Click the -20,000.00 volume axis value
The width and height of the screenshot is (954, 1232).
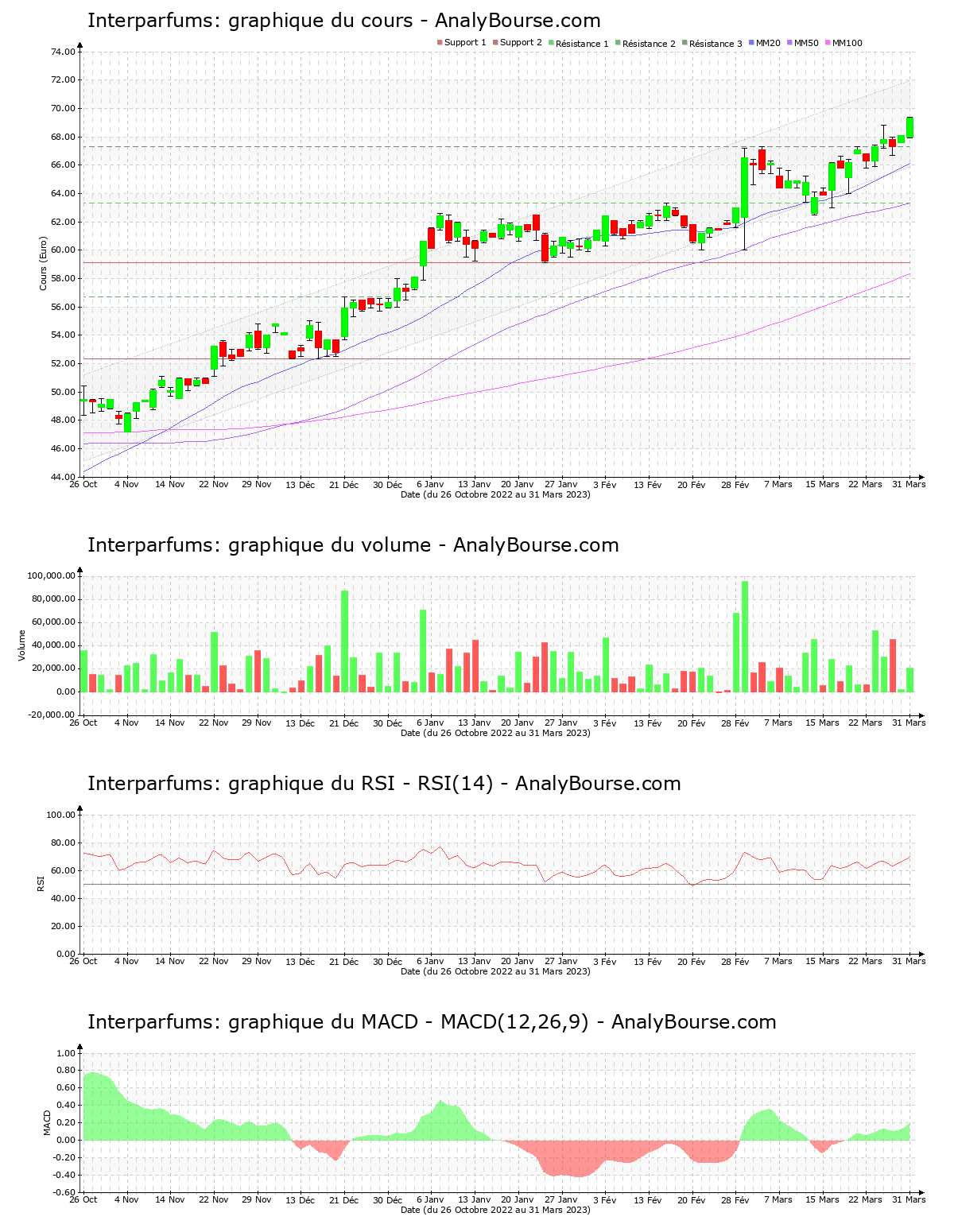52,715
